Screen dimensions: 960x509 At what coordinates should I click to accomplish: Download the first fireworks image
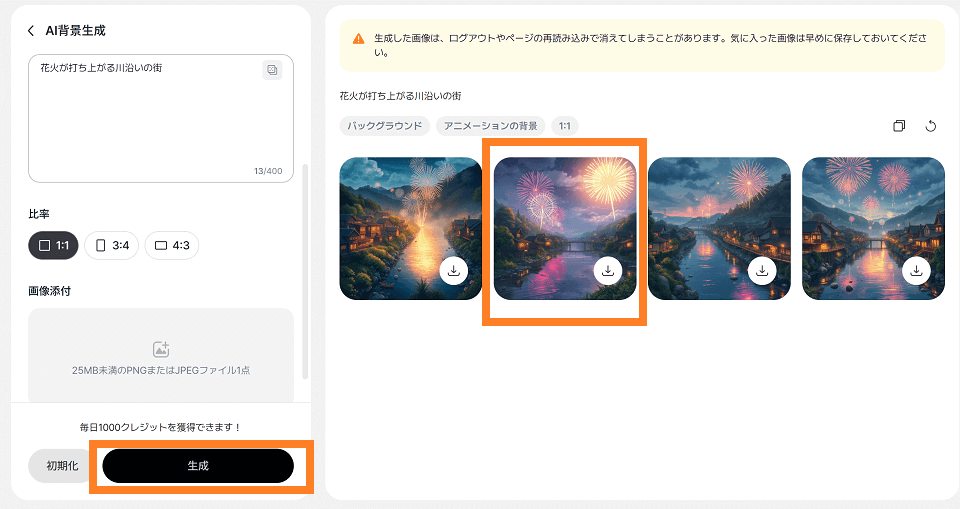click(x=453, y=271)
